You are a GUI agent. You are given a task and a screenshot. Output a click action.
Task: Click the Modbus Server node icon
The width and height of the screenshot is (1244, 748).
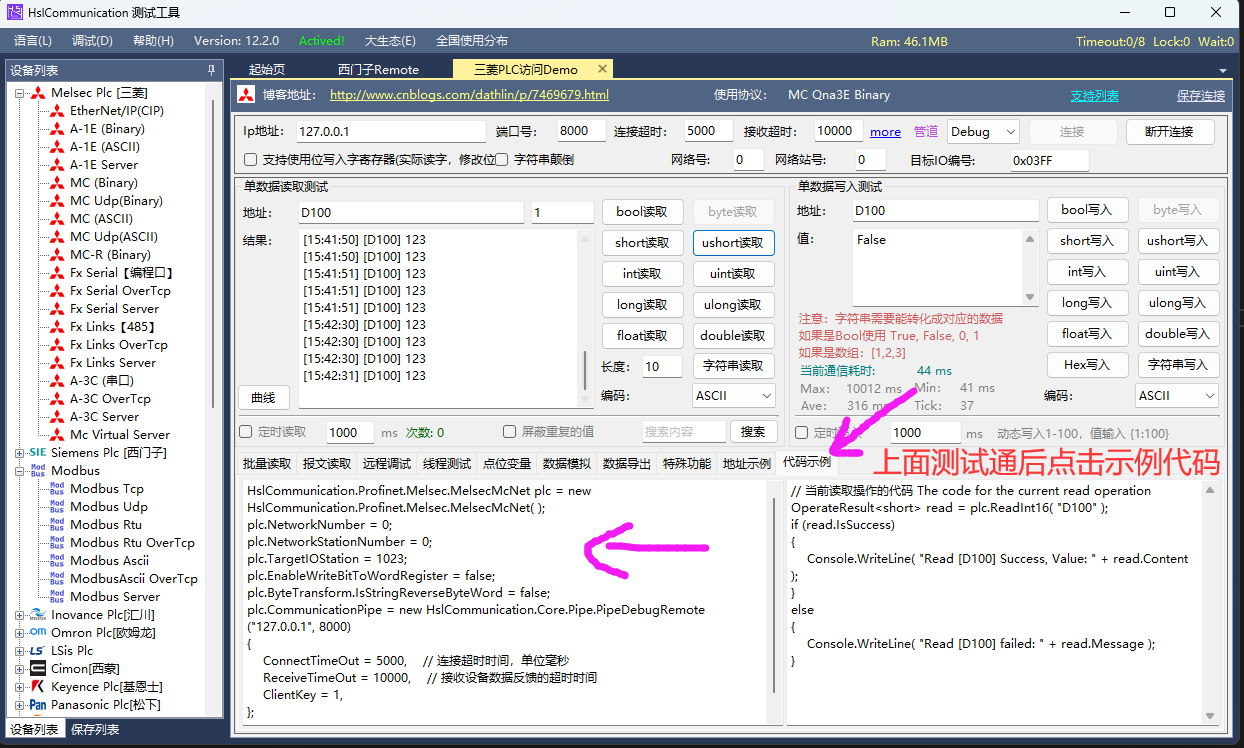(57, 597)
